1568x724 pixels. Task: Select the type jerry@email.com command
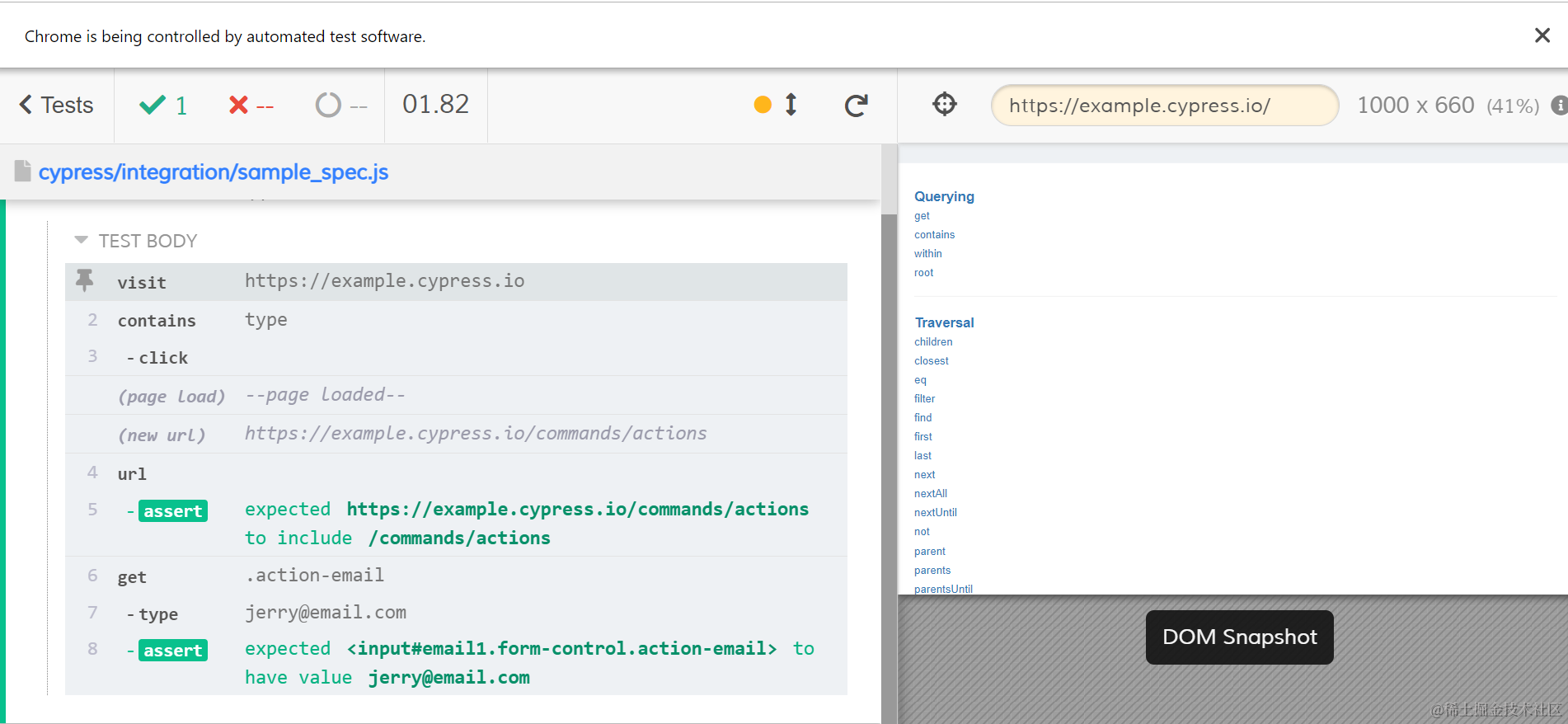coord(456,613)
